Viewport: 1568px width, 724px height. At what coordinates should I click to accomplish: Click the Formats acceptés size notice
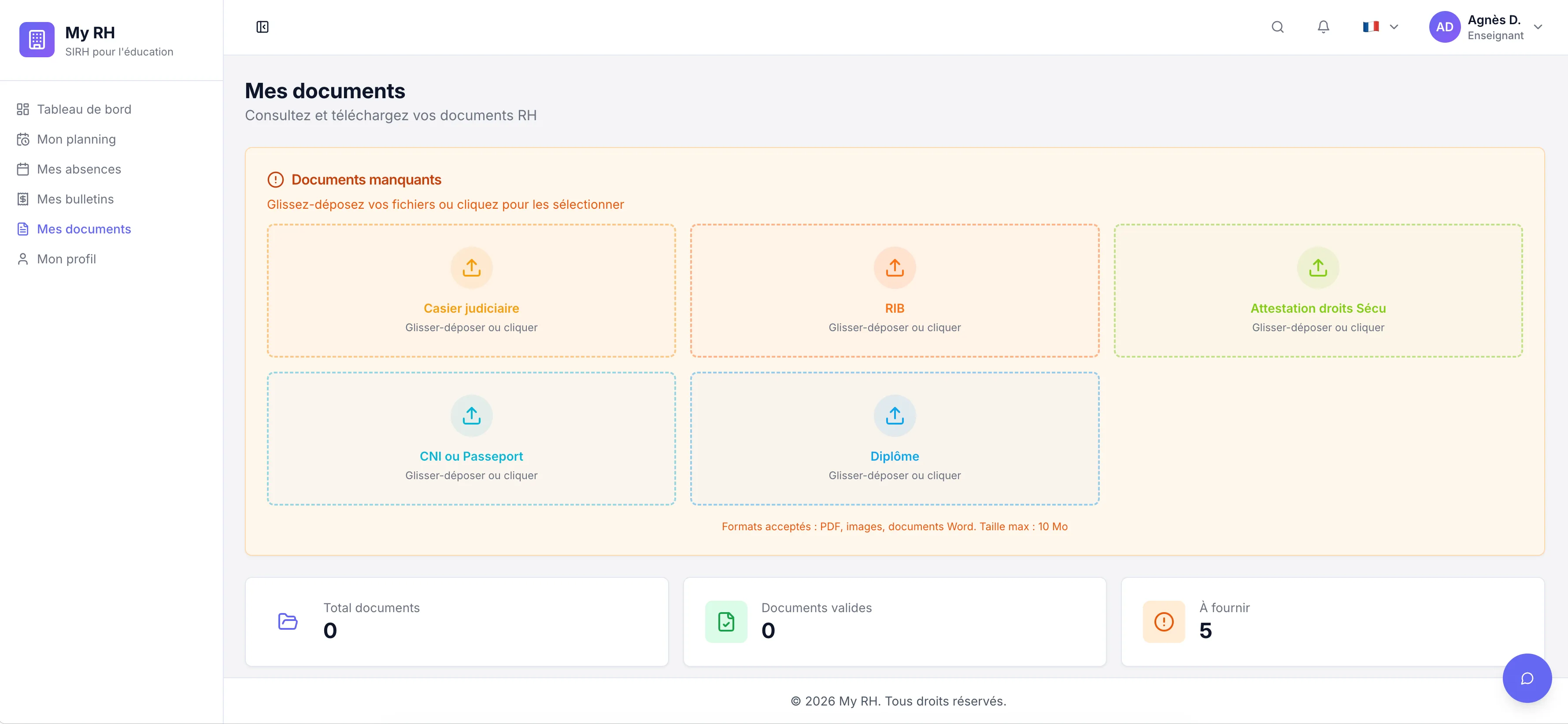(x=894, y=527)
